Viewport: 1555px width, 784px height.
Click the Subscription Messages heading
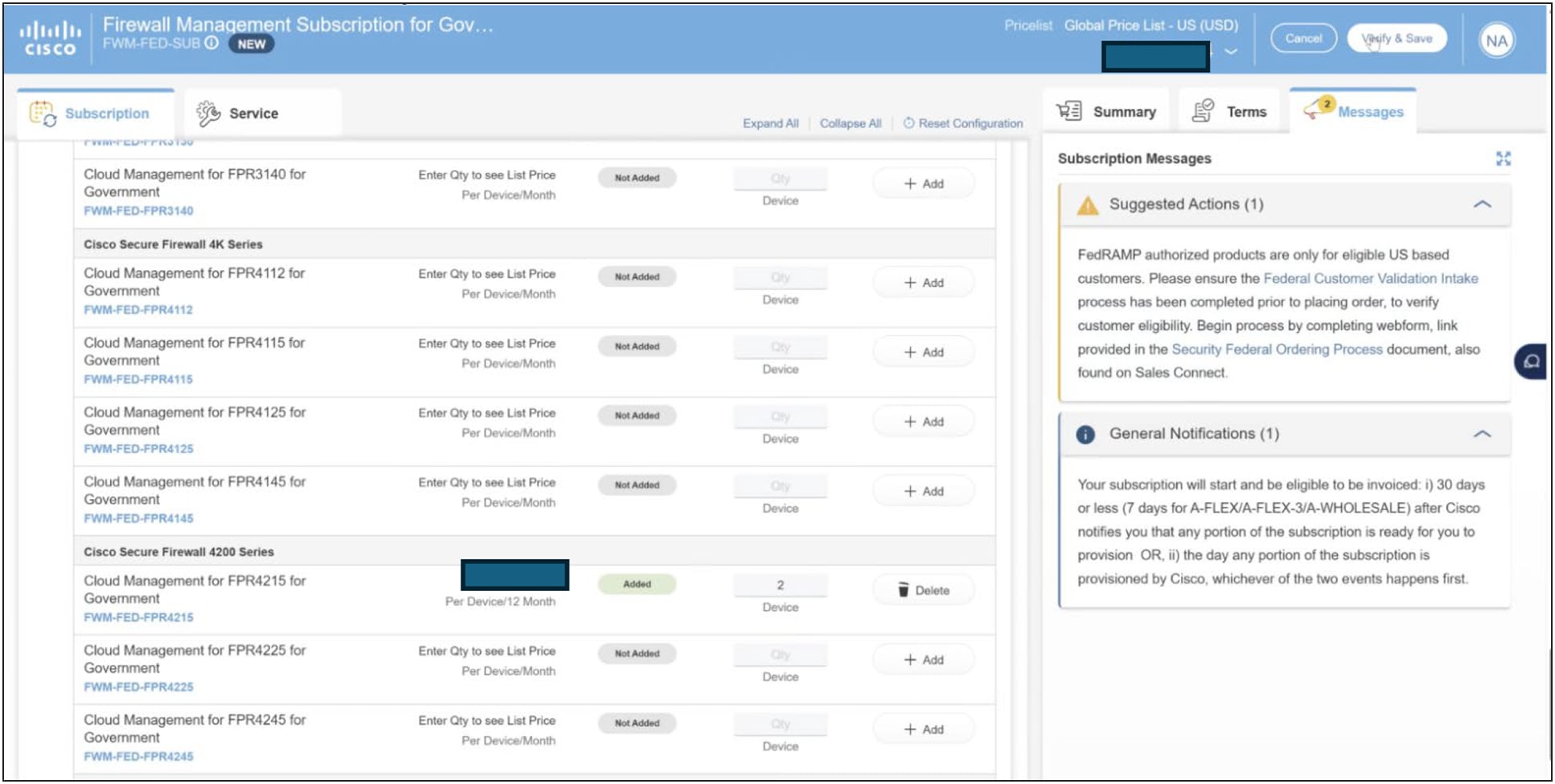1134,159
